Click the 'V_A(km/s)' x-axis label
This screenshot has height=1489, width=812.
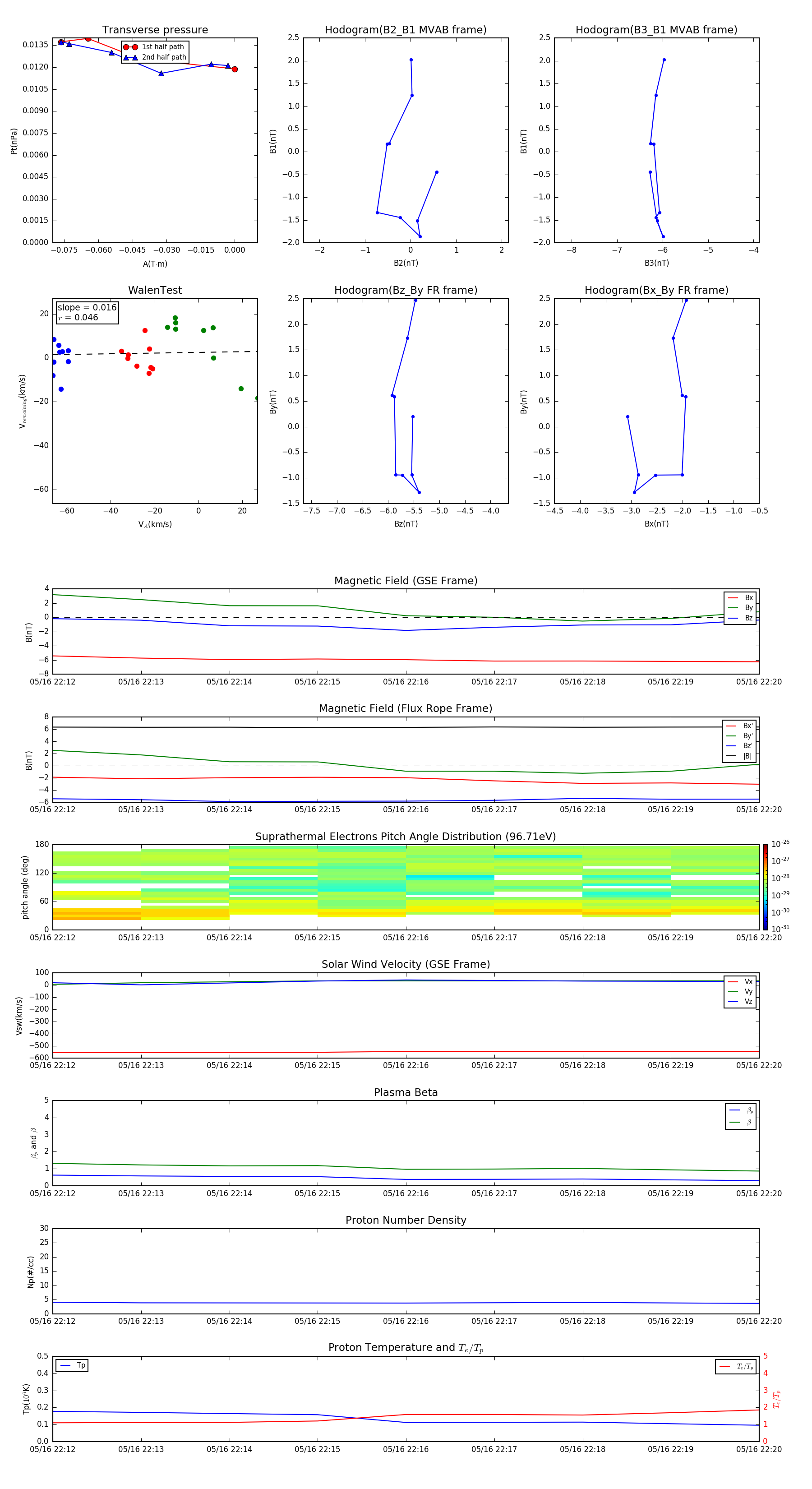155,524
